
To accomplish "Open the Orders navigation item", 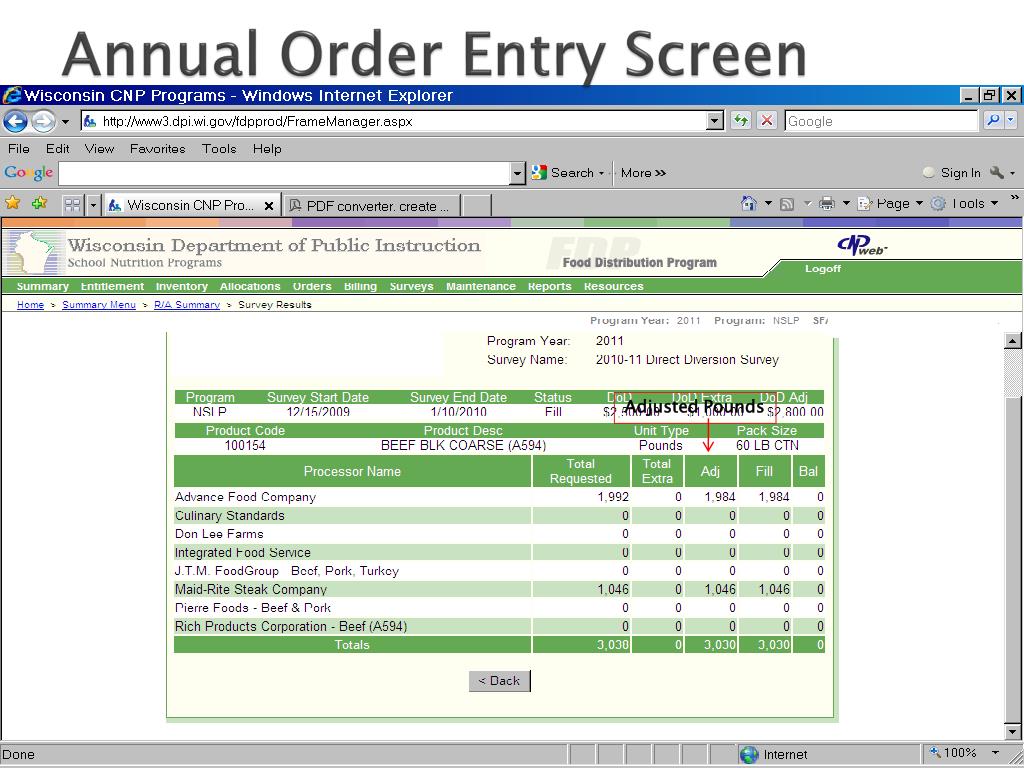I will coord(312,286).
